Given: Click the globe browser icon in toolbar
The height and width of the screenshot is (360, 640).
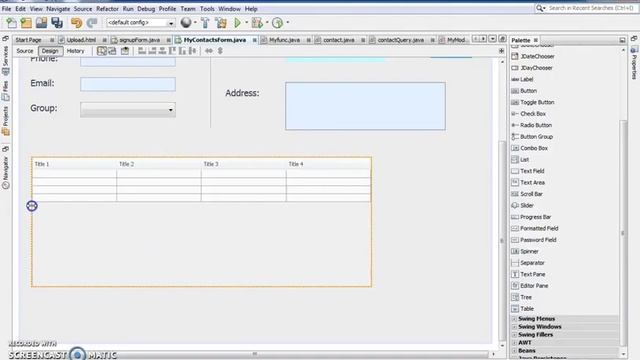Looking at the screenshot, I should [186, 23].
